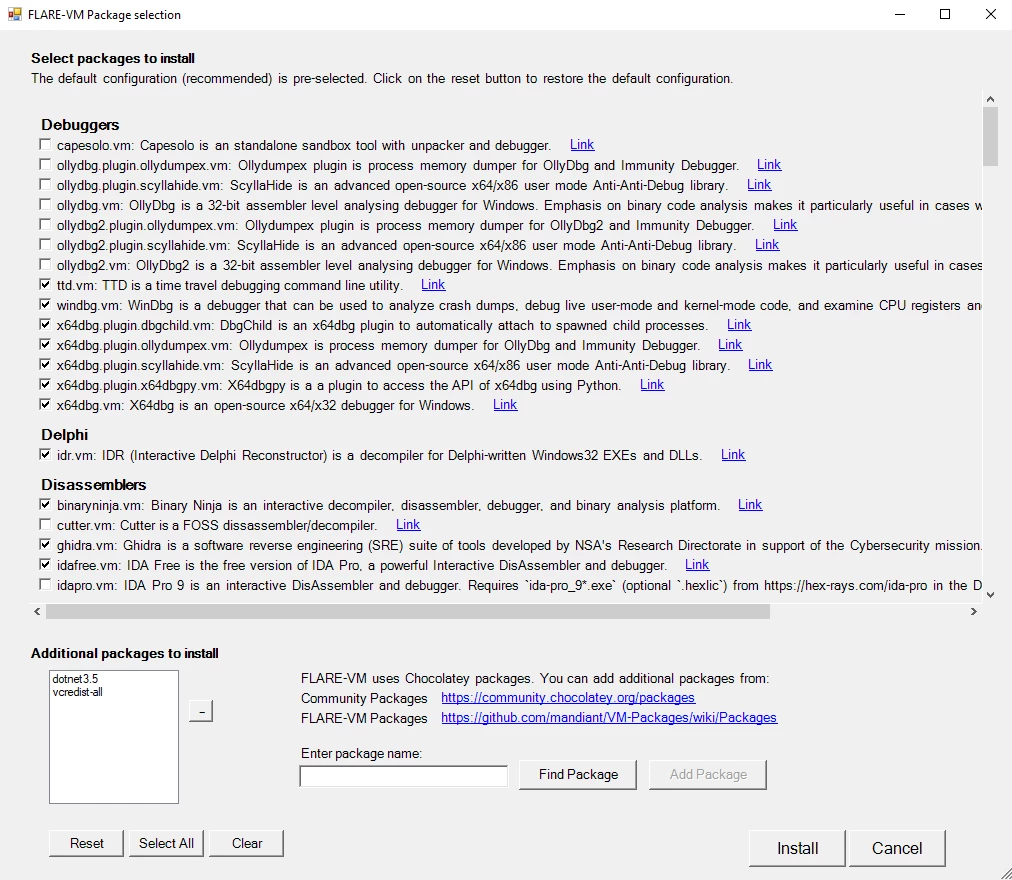The width and height of the screenshot is (1012, 880).
Task: Minimize the FLARE-VM window
Action: (900, 14)
